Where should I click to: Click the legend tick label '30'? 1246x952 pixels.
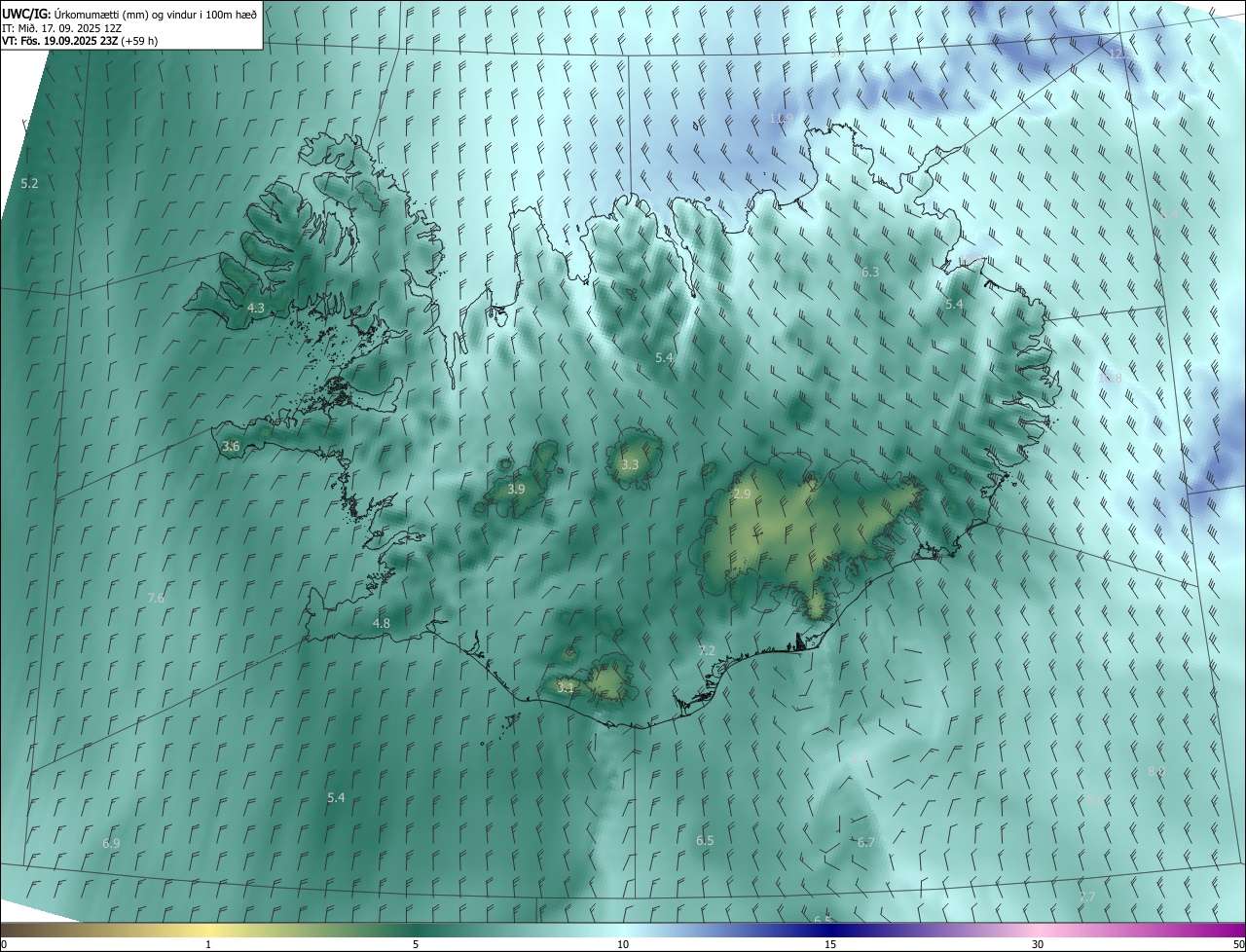1038,944
